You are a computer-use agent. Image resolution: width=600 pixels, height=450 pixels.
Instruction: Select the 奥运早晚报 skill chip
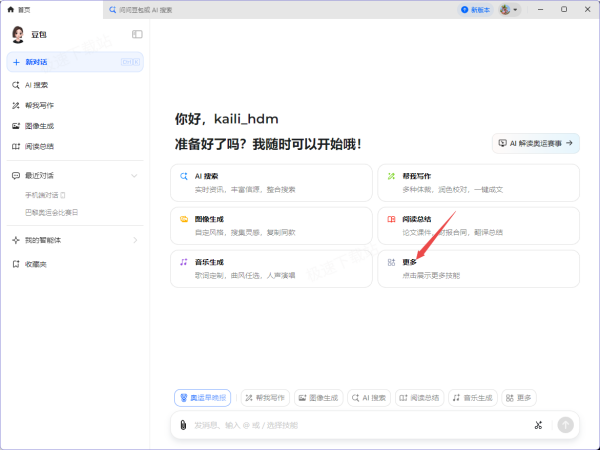tap(203, 398)
